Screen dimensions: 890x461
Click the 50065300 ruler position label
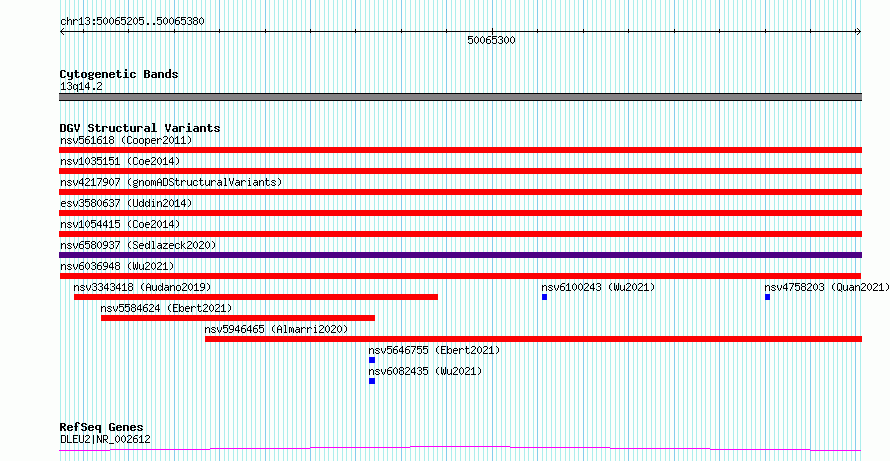point(491,40)
